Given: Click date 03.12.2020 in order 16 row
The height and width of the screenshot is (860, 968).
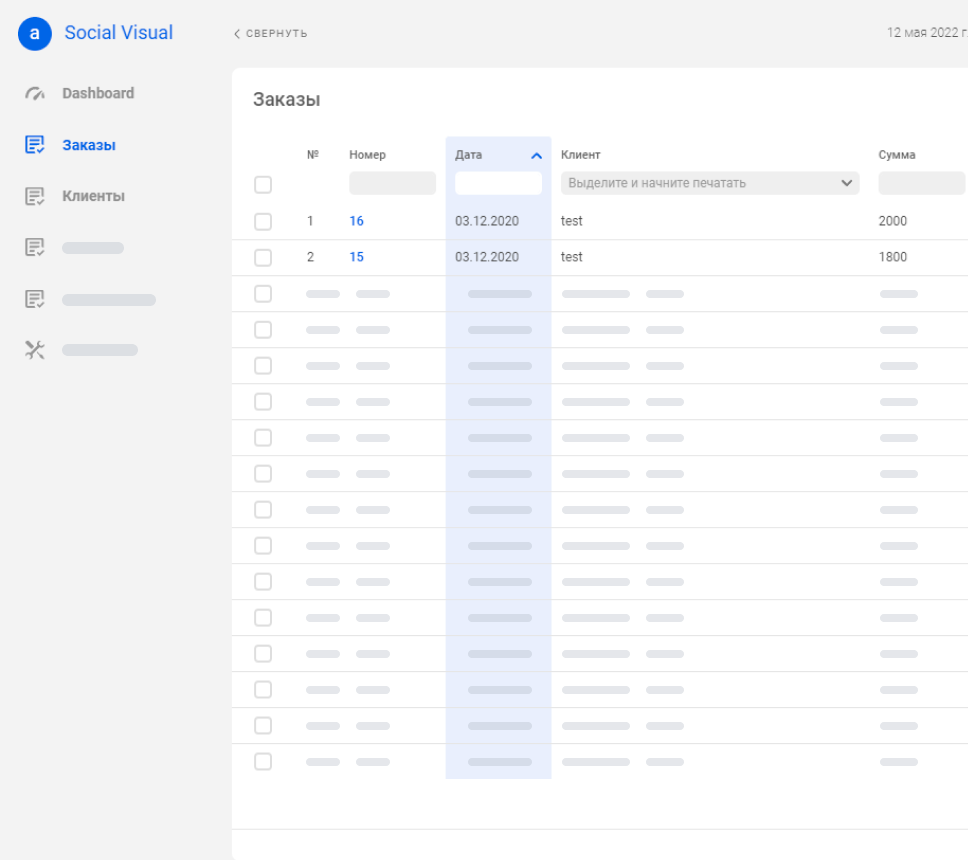Looking at the screenshot, I should [x=487, y=221].
